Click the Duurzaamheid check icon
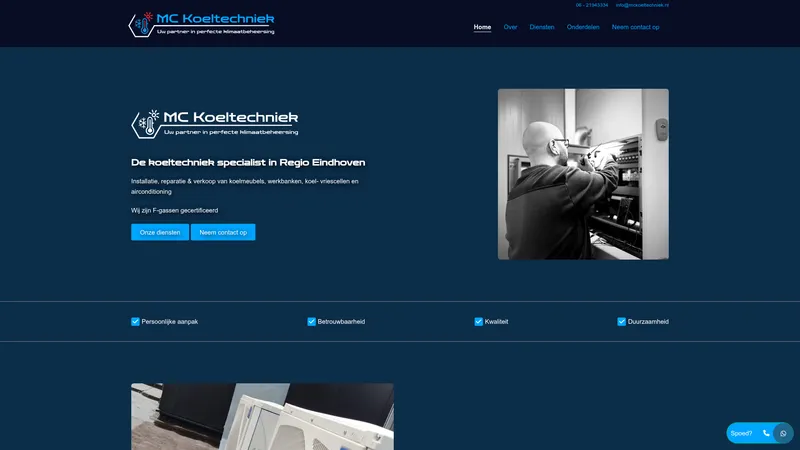 (x=621, y=321)
